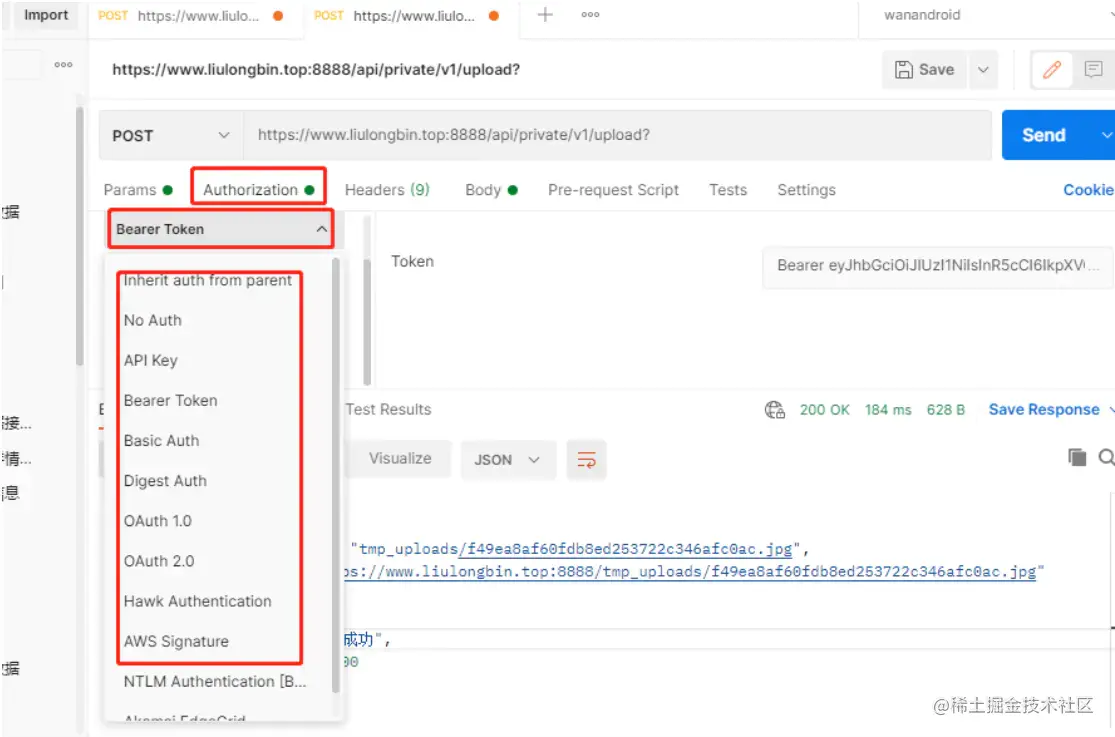1115x737 pixels.
Task: Choose Basic Auth option
Action: point(161,440)
